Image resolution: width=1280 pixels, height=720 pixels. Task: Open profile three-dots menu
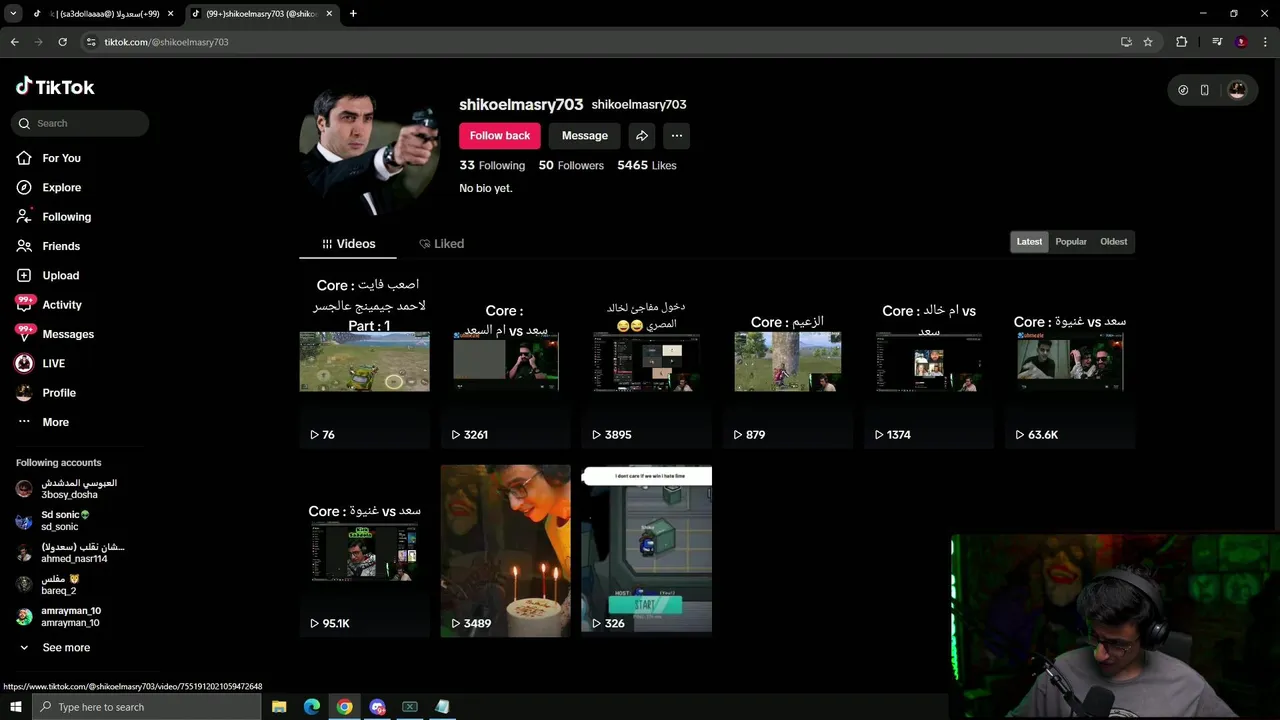pos(677,136)
